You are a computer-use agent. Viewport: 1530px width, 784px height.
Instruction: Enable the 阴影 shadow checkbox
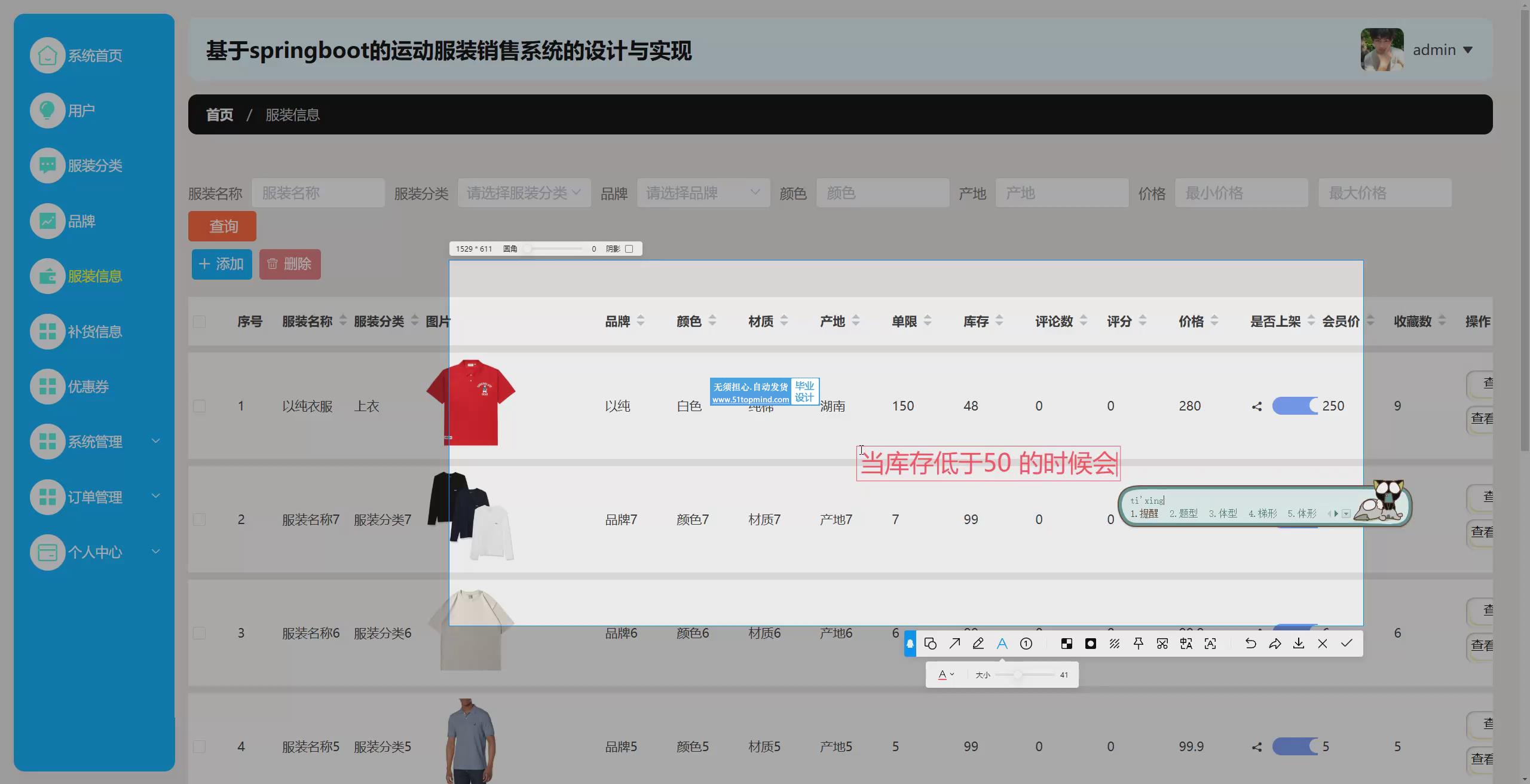(x=629, y=249)
